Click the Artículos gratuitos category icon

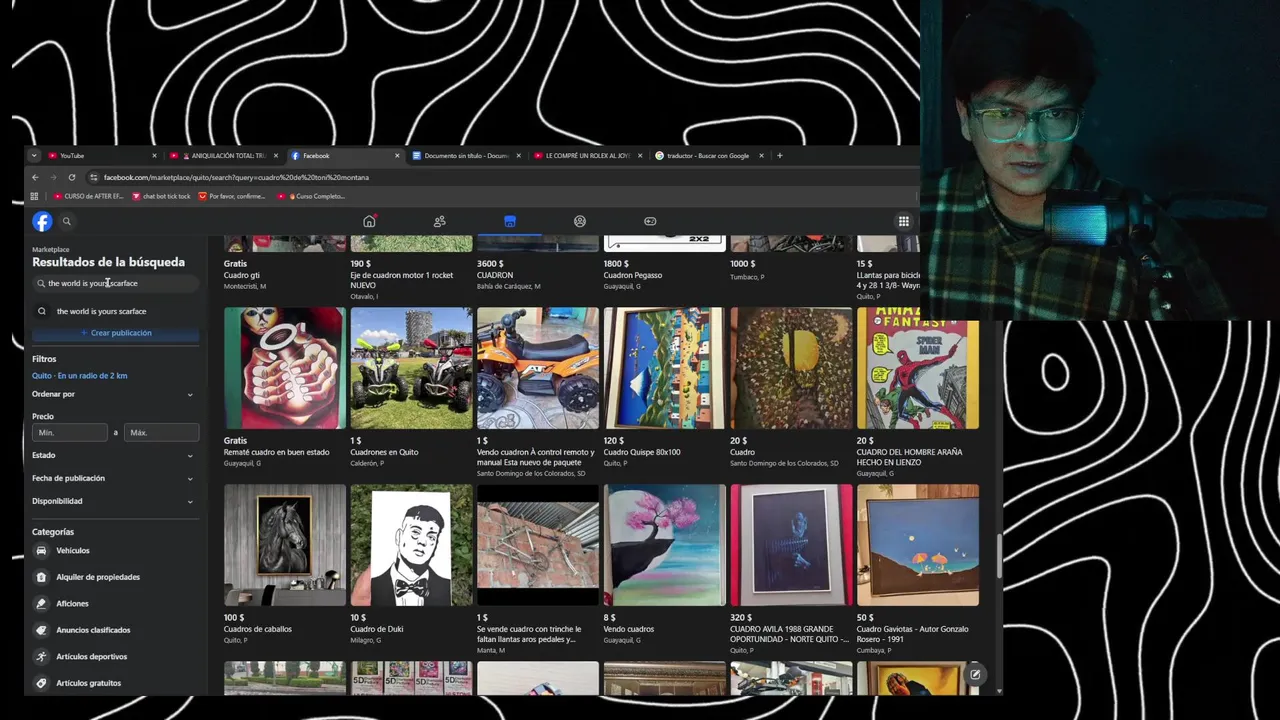click(x=41, y=683)
